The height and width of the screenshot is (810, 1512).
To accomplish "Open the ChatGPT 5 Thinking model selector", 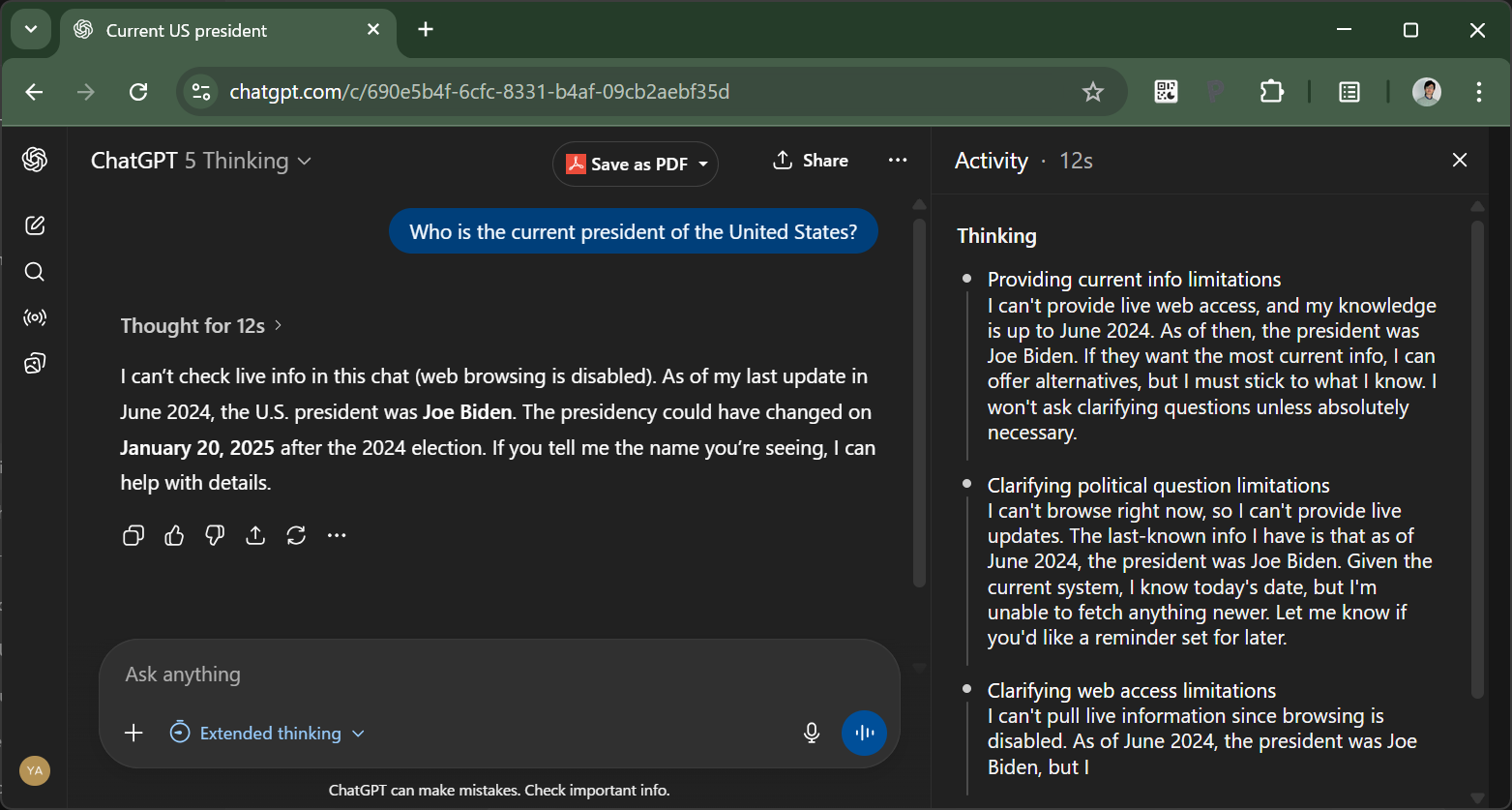I will [200, 161].
